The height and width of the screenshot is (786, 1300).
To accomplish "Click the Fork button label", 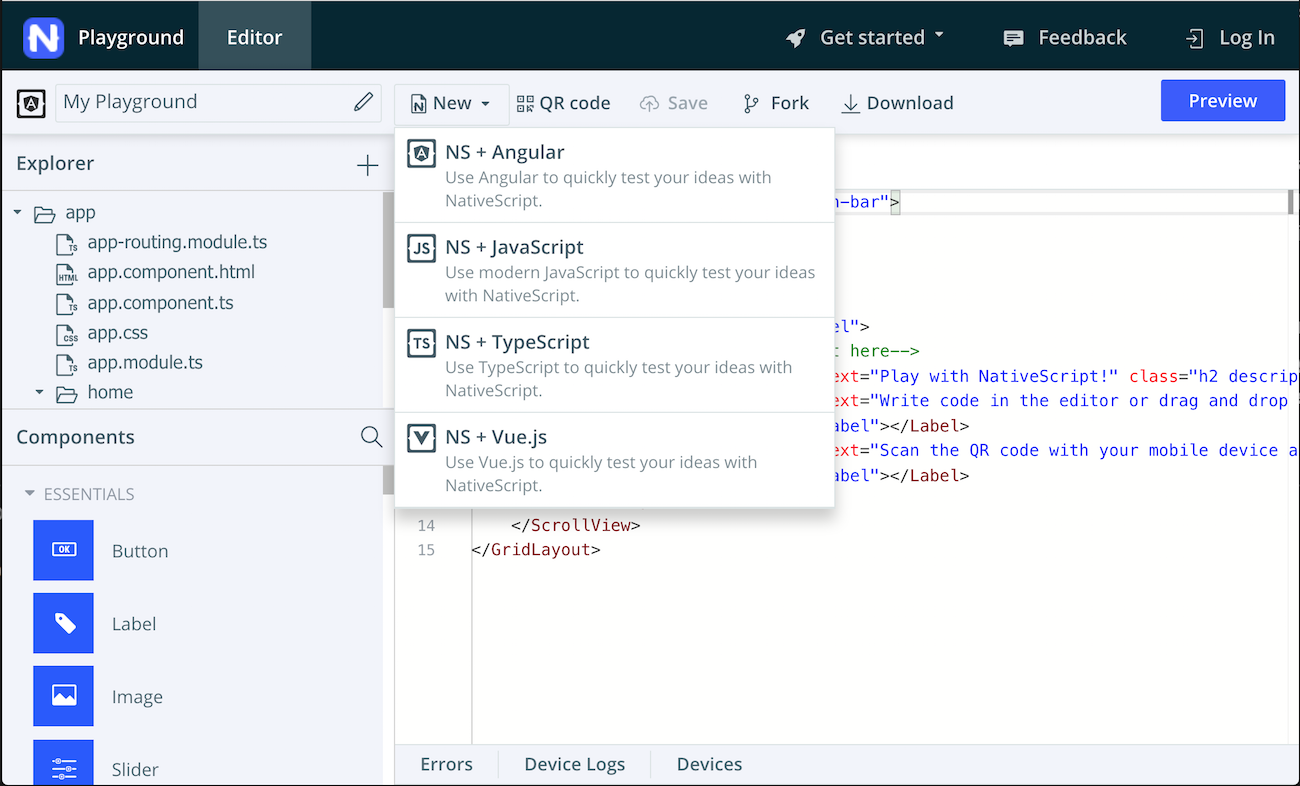I will (x=790, y=103).
